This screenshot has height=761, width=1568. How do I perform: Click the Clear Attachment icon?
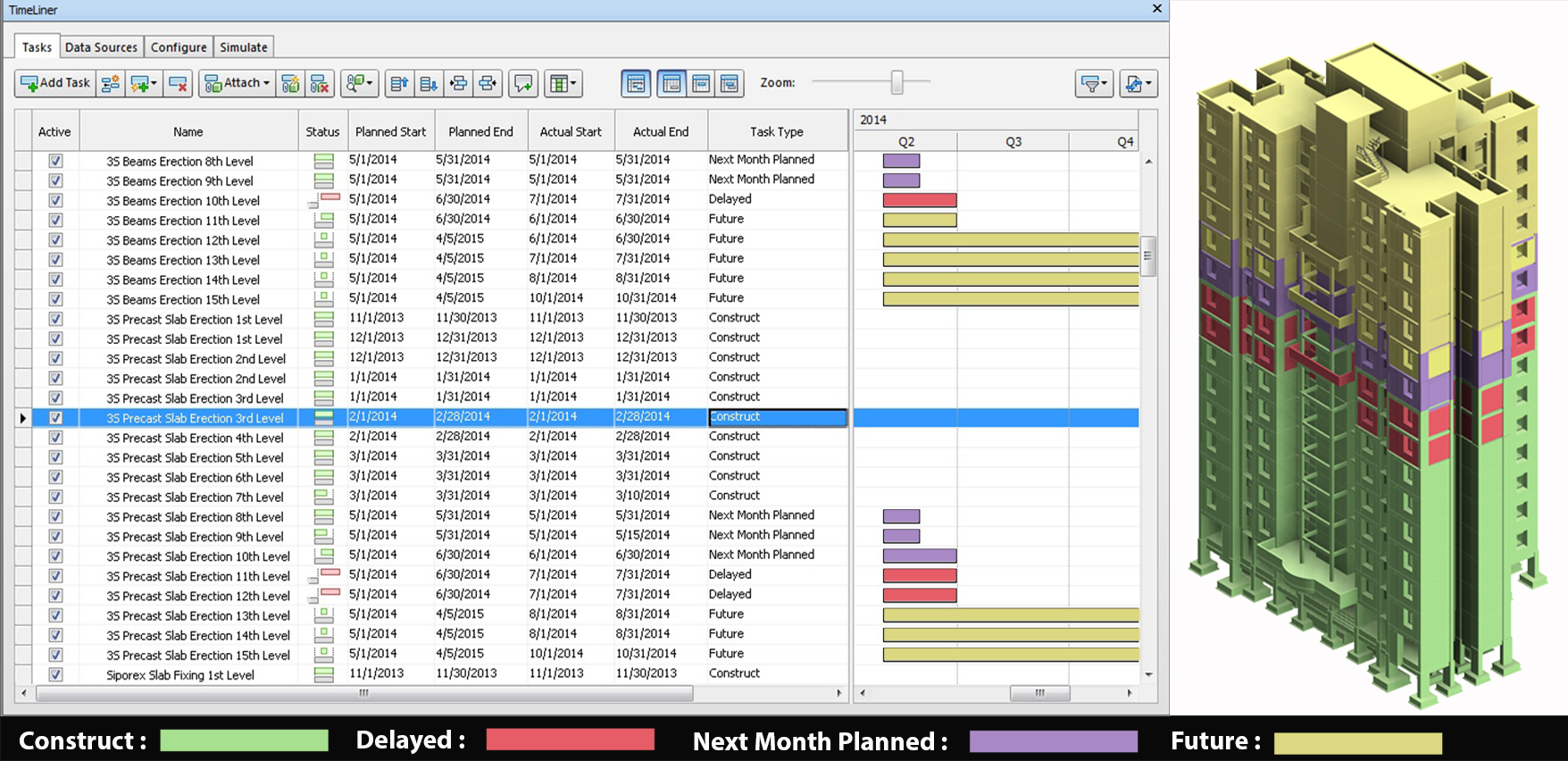coord(320,84)
